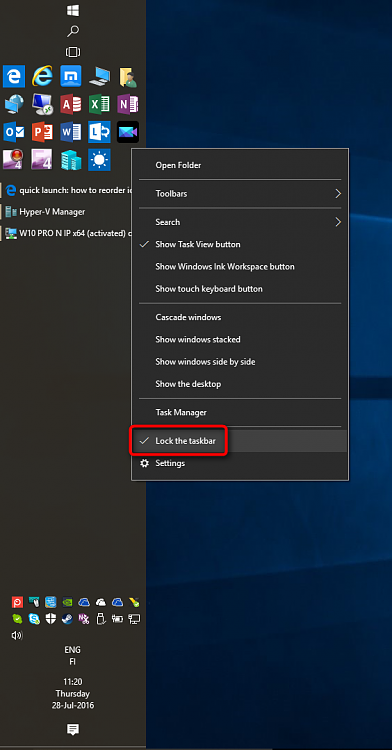Launch Microsoft PowerPoint

(42, 132)
